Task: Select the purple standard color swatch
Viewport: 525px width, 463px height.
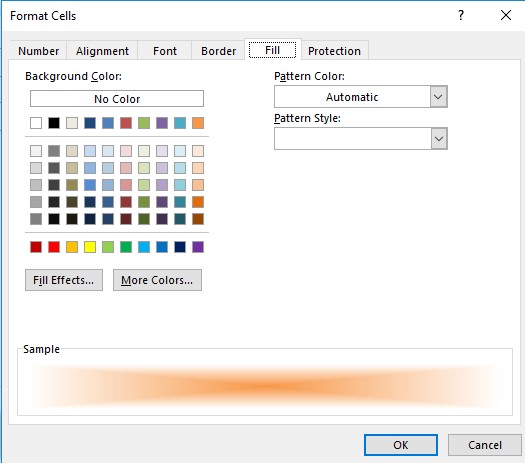Action: (x=198, y=247)
